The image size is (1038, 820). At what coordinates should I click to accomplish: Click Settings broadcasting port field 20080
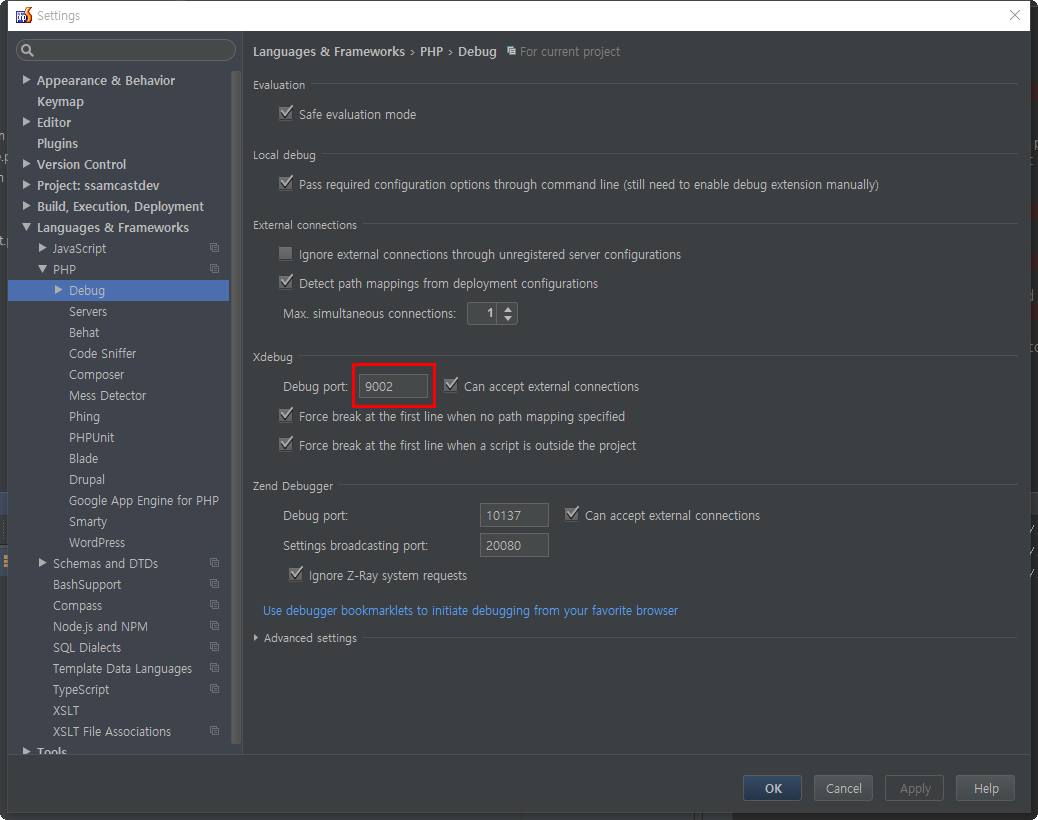tap(514, 545)
